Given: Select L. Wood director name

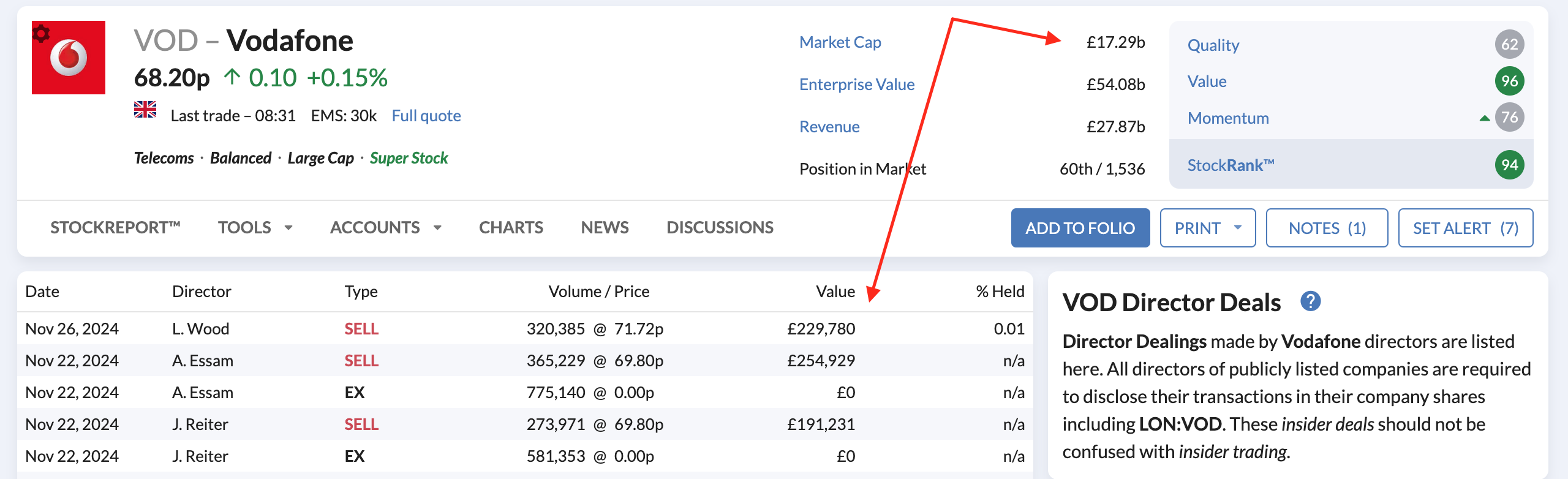Looking at the screenshot, I should (201, 329).
